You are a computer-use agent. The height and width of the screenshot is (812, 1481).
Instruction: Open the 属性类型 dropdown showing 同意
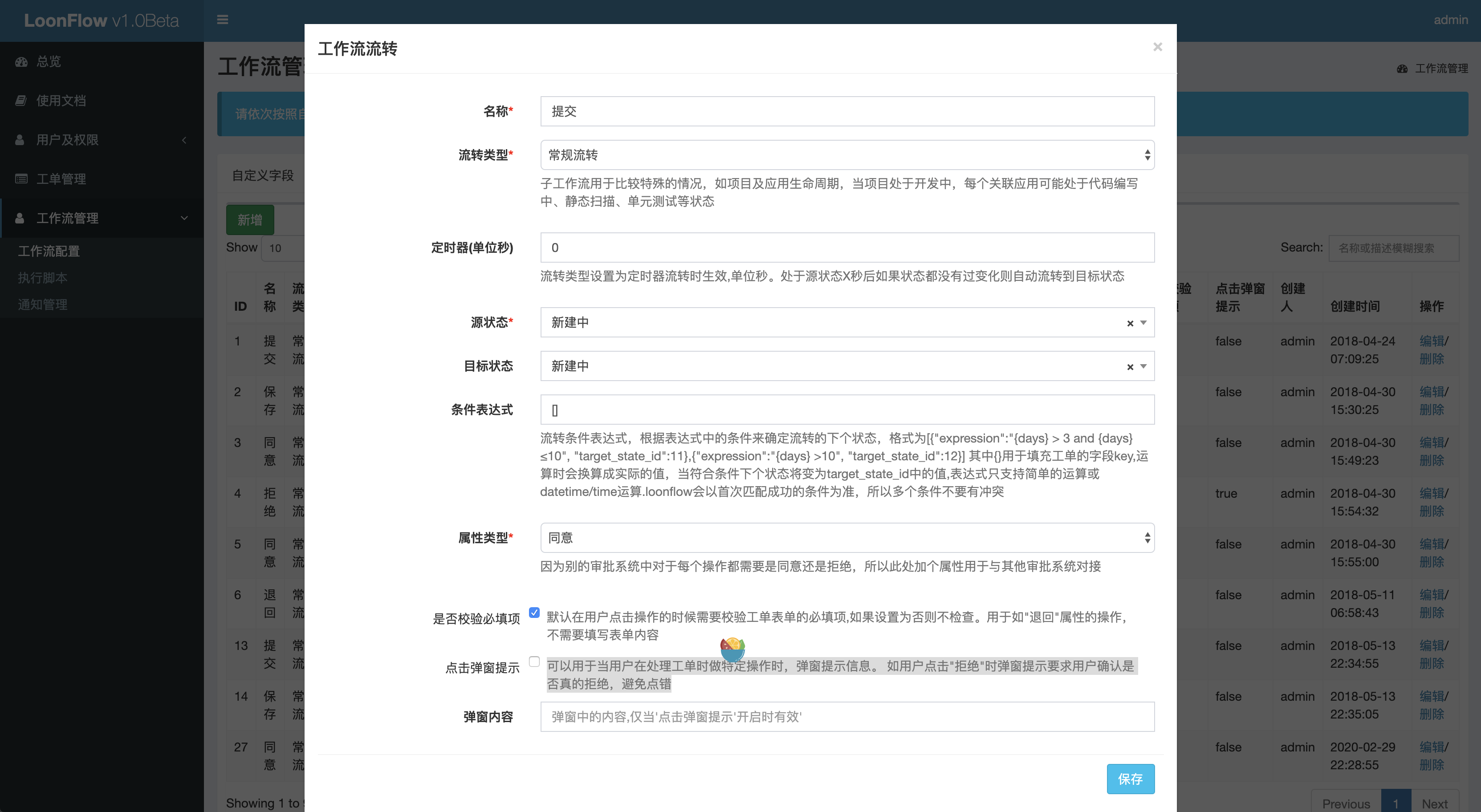click(847, 538)
